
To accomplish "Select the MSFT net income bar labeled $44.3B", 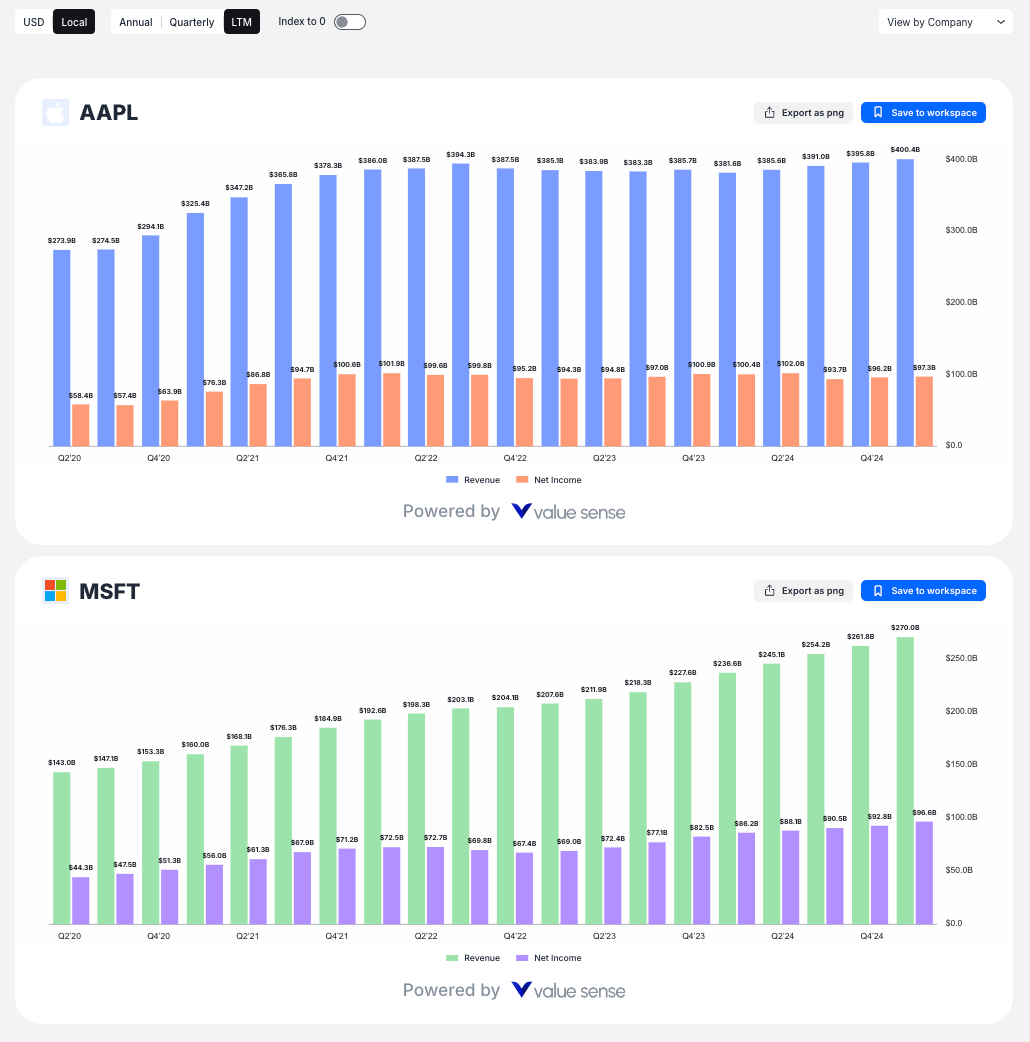I will coord(80,900).
